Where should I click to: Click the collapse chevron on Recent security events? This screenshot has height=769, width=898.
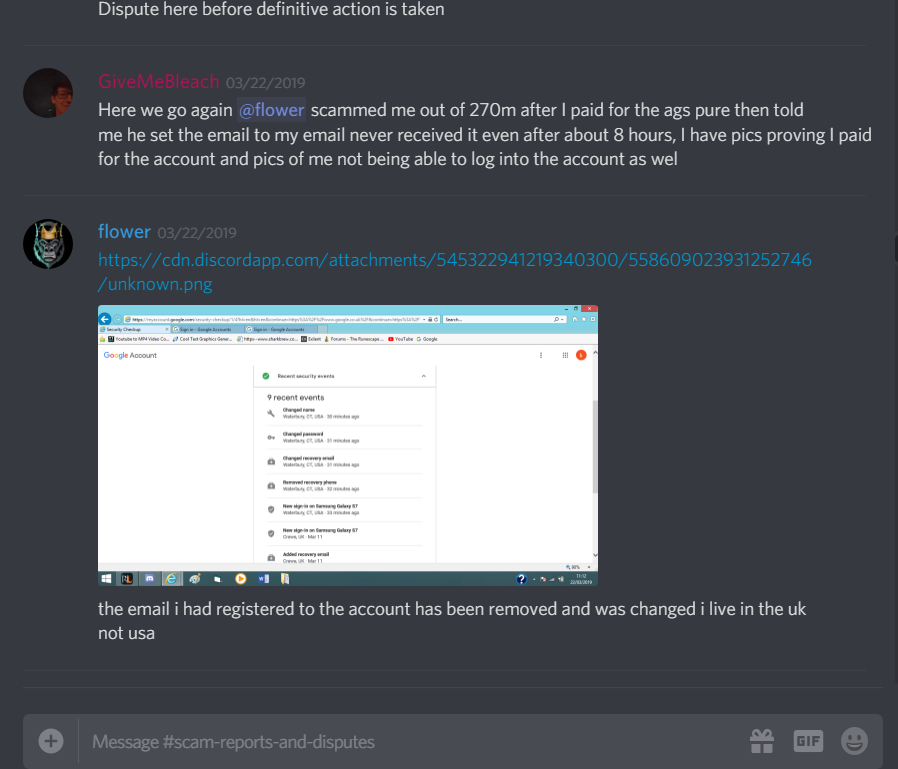424,376
